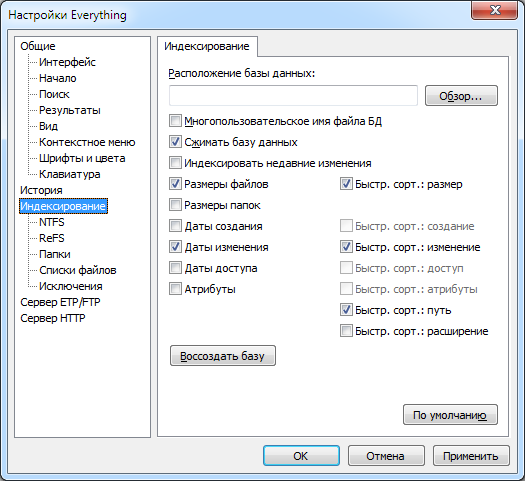Screen dimensions: 525x481
Task: Uncheck Сжимать базу данных
Action: click(x=175, y=142)
